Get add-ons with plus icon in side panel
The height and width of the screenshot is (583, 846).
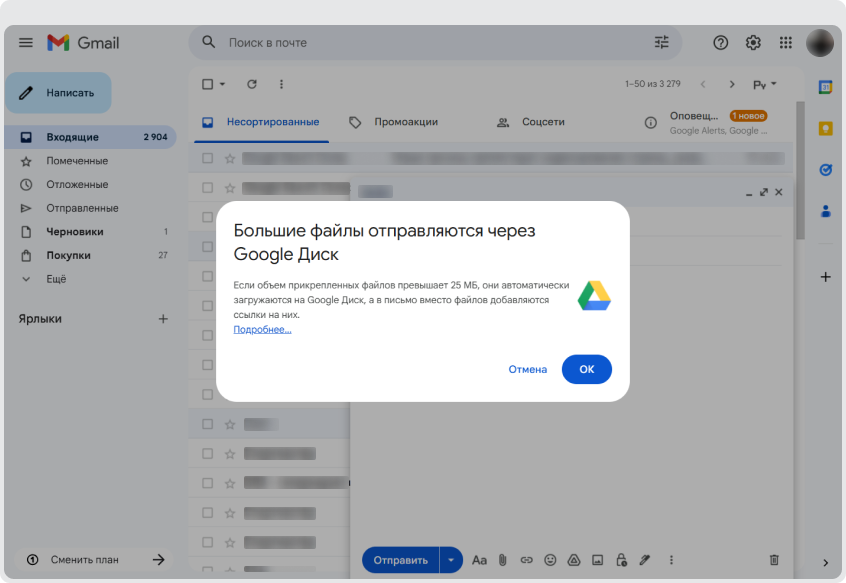tap(825, 277)
